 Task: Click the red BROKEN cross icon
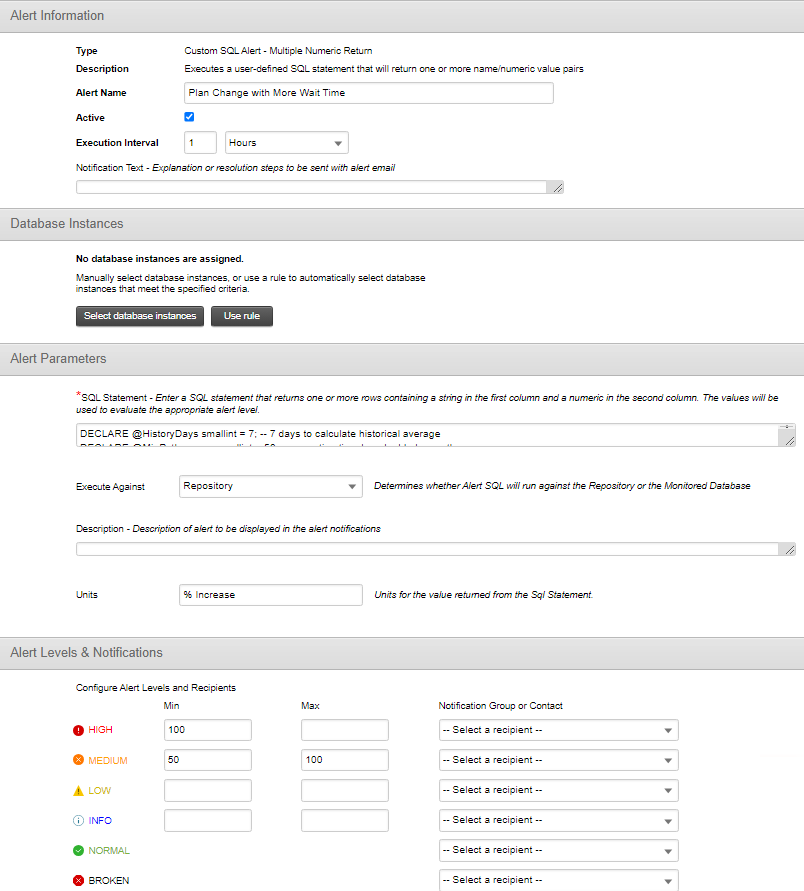tap(78, 880)
